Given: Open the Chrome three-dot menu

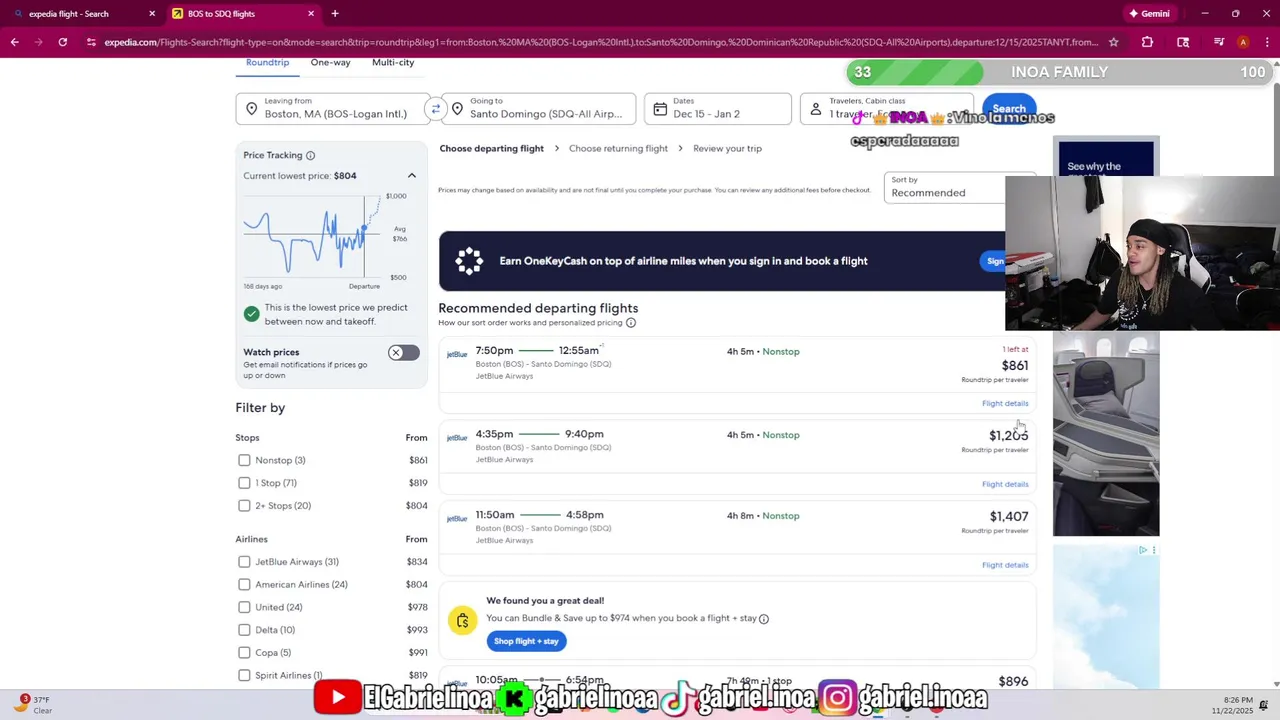Looking at the screenshot, I should pos(1266,42).
